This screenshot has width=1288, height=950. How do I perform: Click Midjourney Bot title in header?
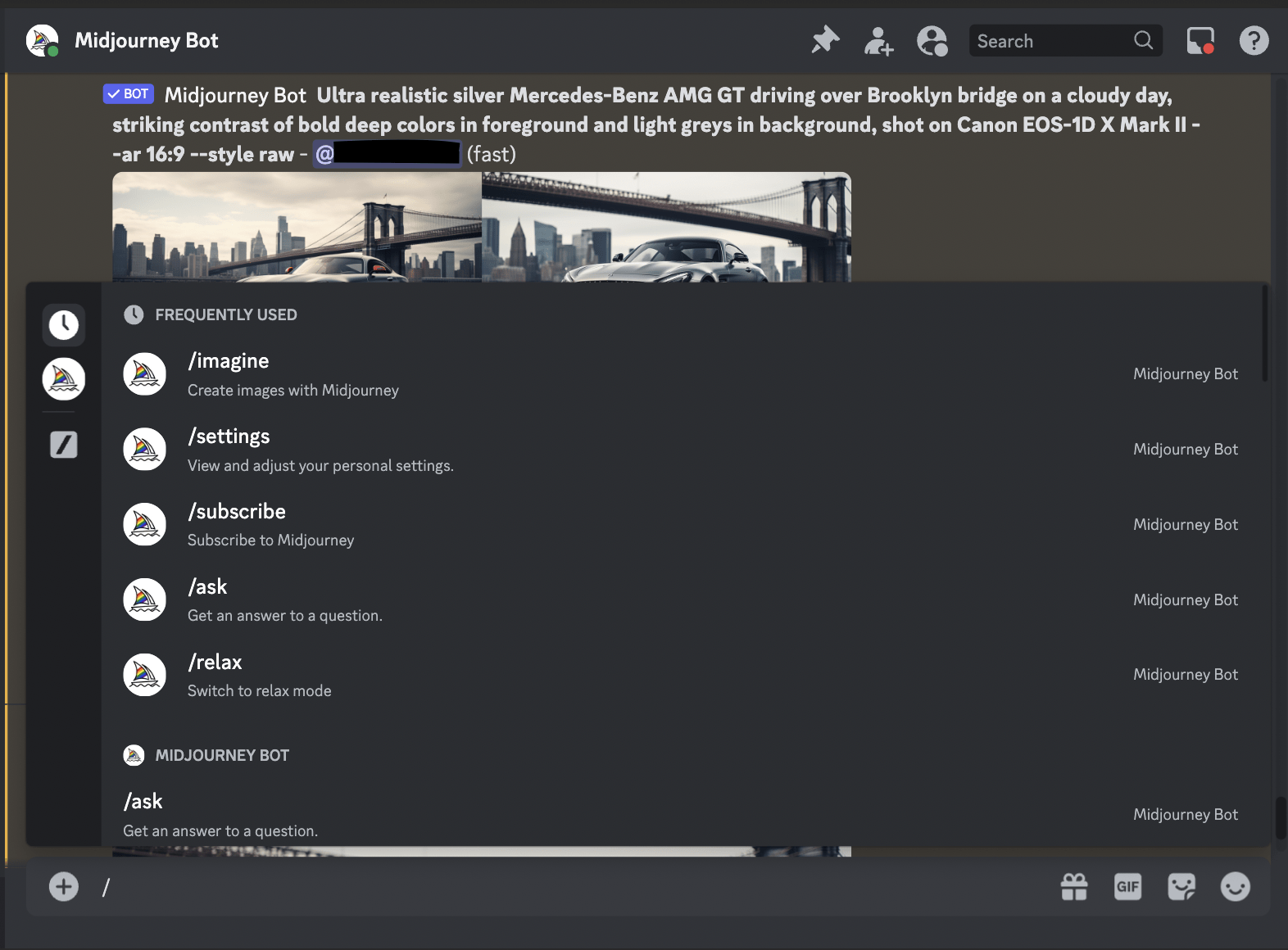click(x=147, y=40)
